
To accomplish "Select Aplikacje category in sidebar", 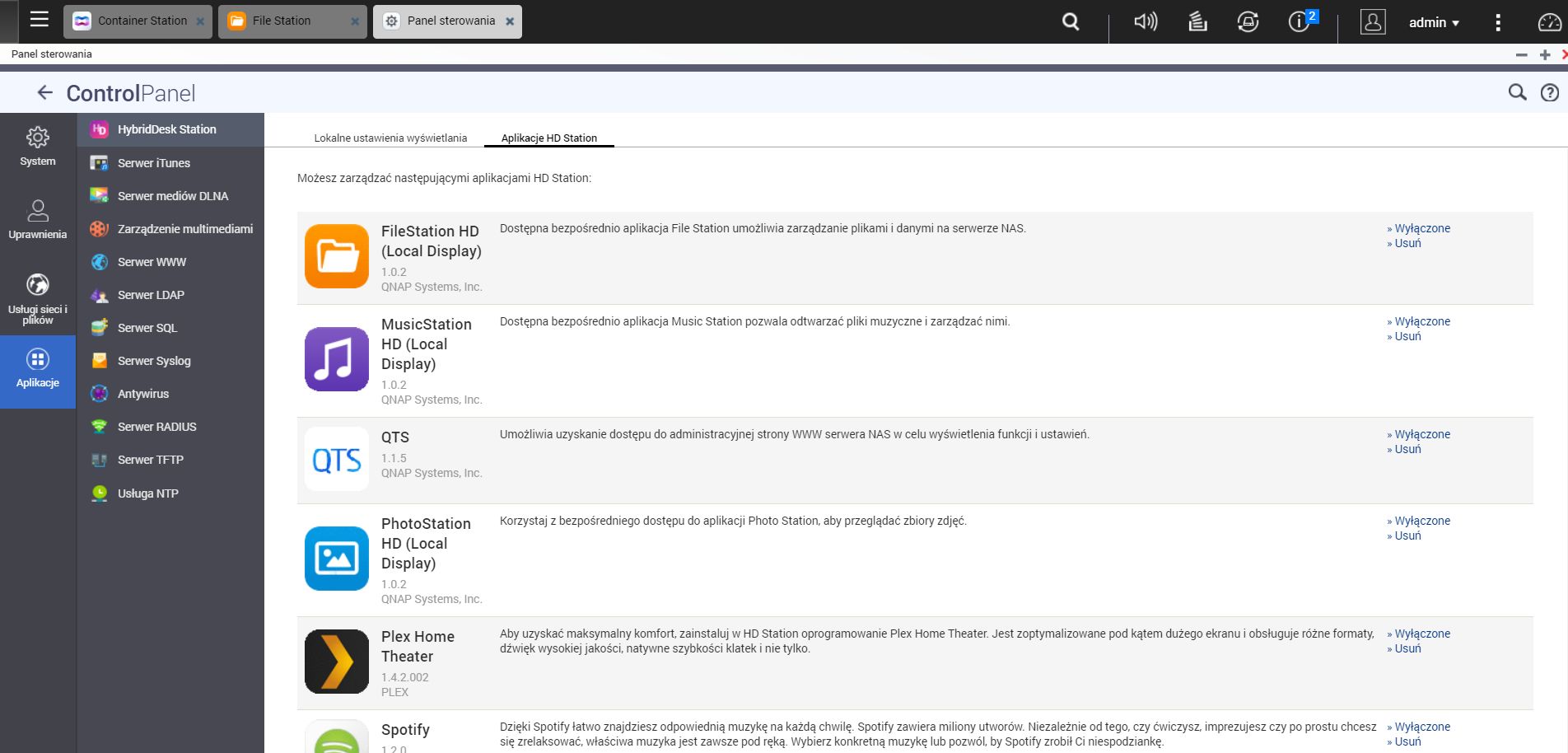I will (38, 372).
